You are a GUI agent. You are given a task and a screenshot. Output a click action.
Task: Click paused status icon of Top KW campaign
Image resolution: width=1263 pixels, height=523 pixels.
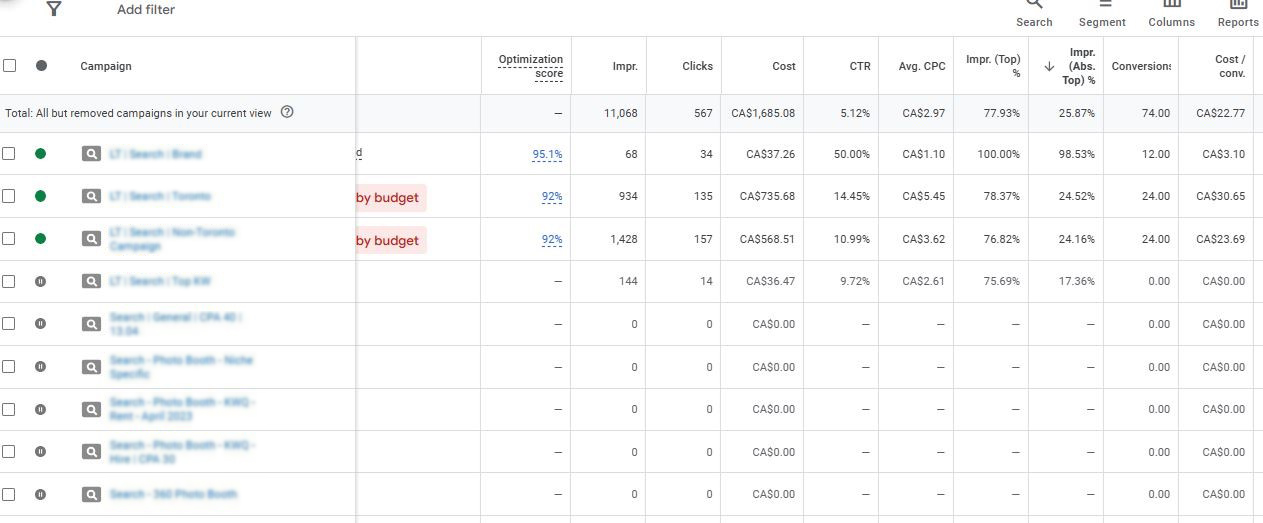40,281
